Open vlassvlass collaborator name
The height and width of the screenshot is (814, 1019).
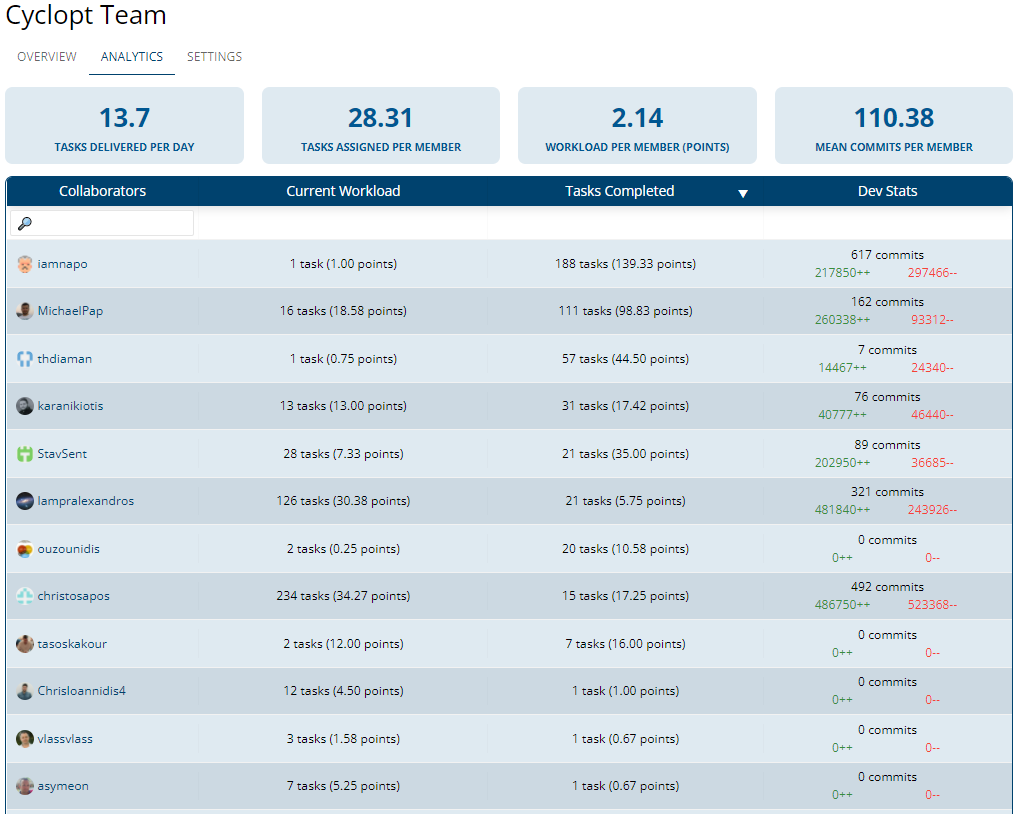point(65,739)
